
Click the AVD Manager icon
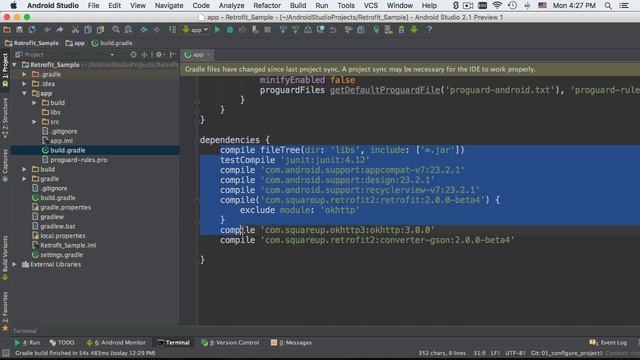[389, 30]
